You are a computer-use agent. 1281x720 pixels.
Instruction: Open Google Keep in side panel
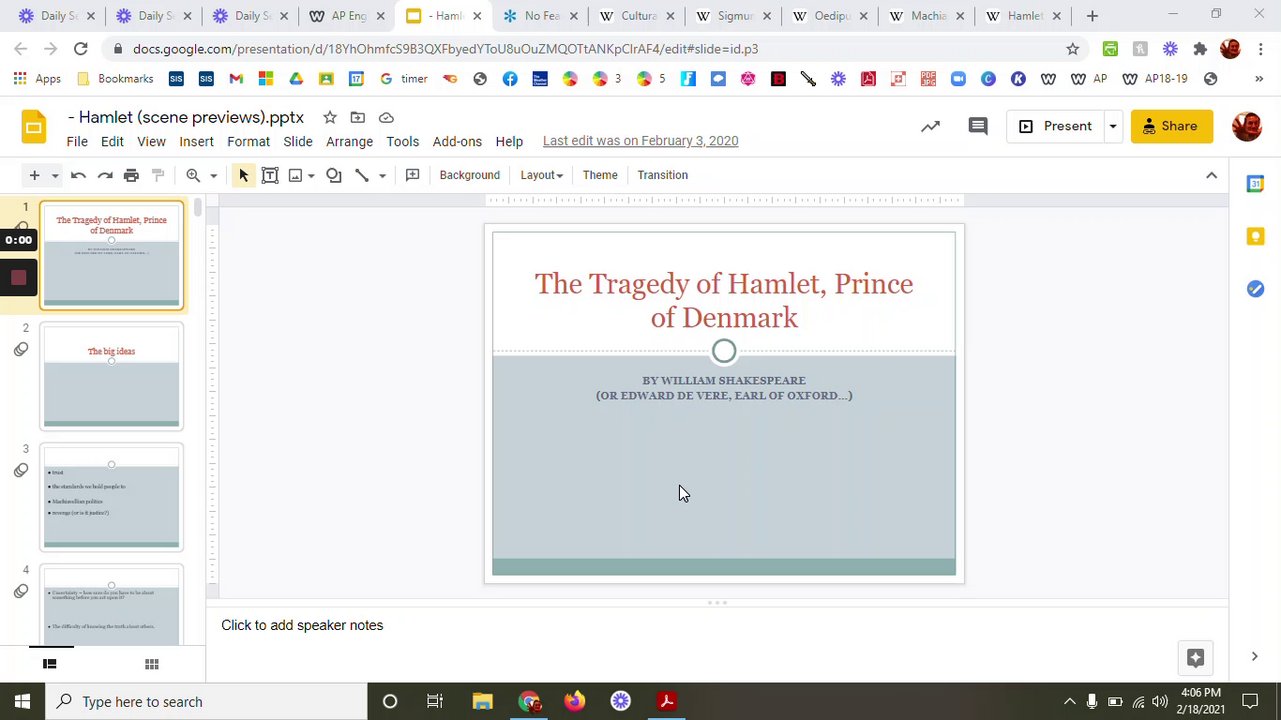coord(1255,236)
